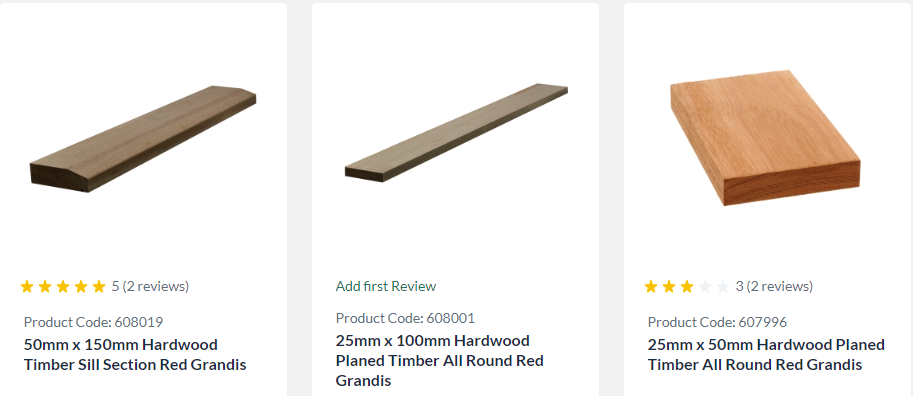The image size is (913, 396).
Task: Open the Hardwood Timber Sill Section product image
Action: pyautogui.click(x=143, y=139)
